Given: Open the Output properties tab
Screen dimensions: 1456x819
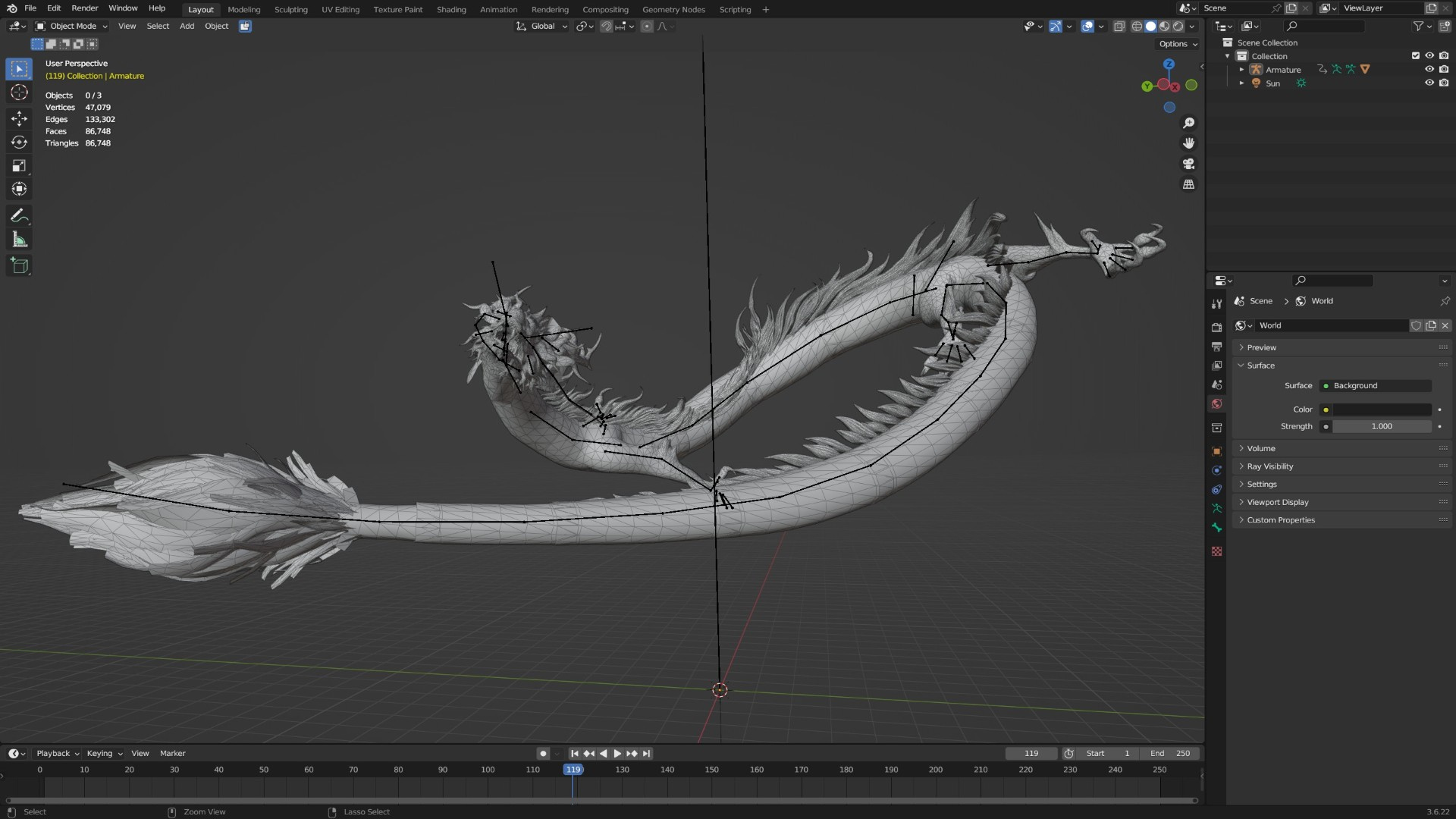Looking at the screenshot, I should click(x=1216, y=347).
